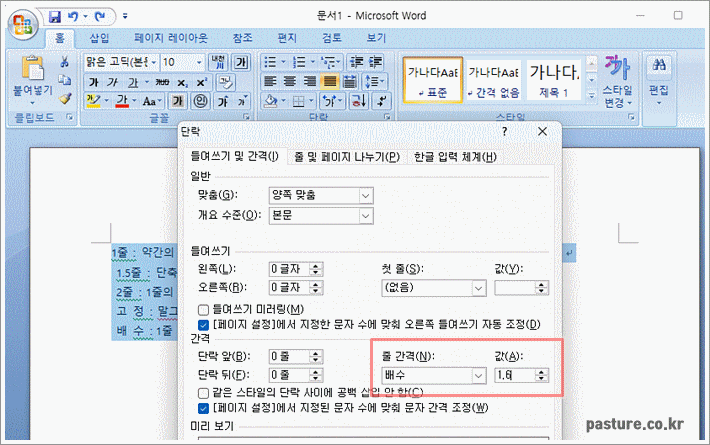
Task: Activate the Format Painter brush
Action: point(65,98)
